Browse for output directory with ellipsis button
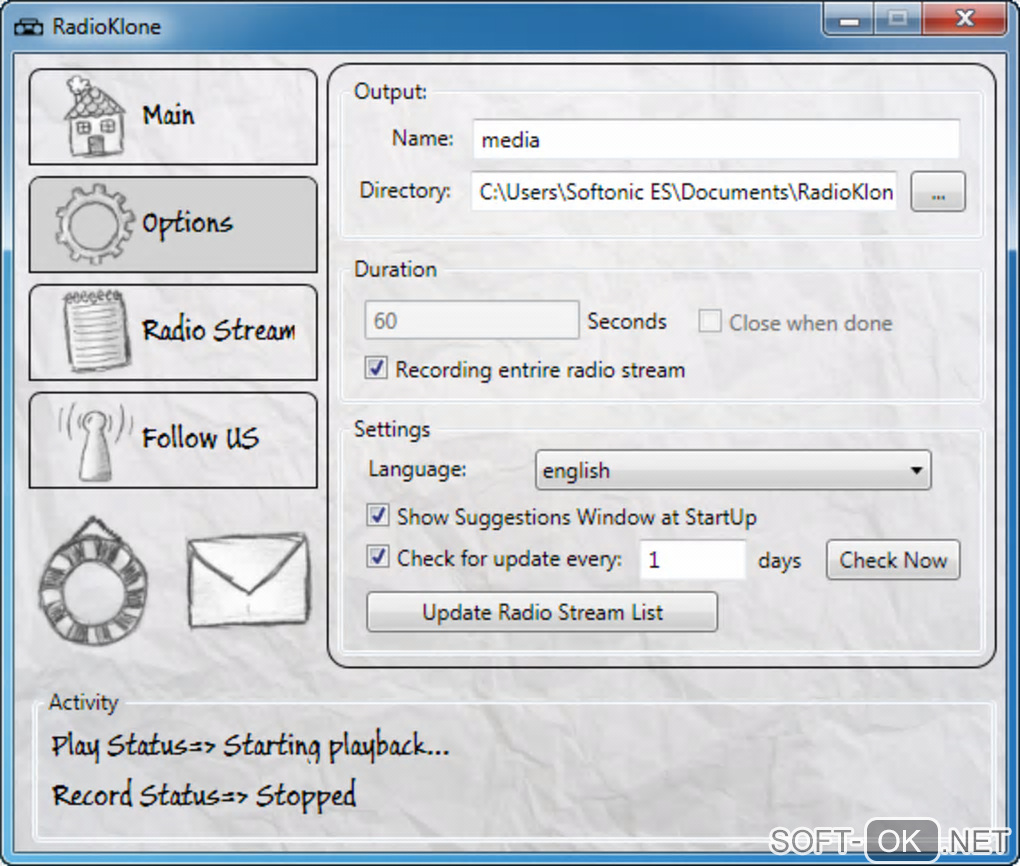1020x866 pixels. [x=937, y=191]
